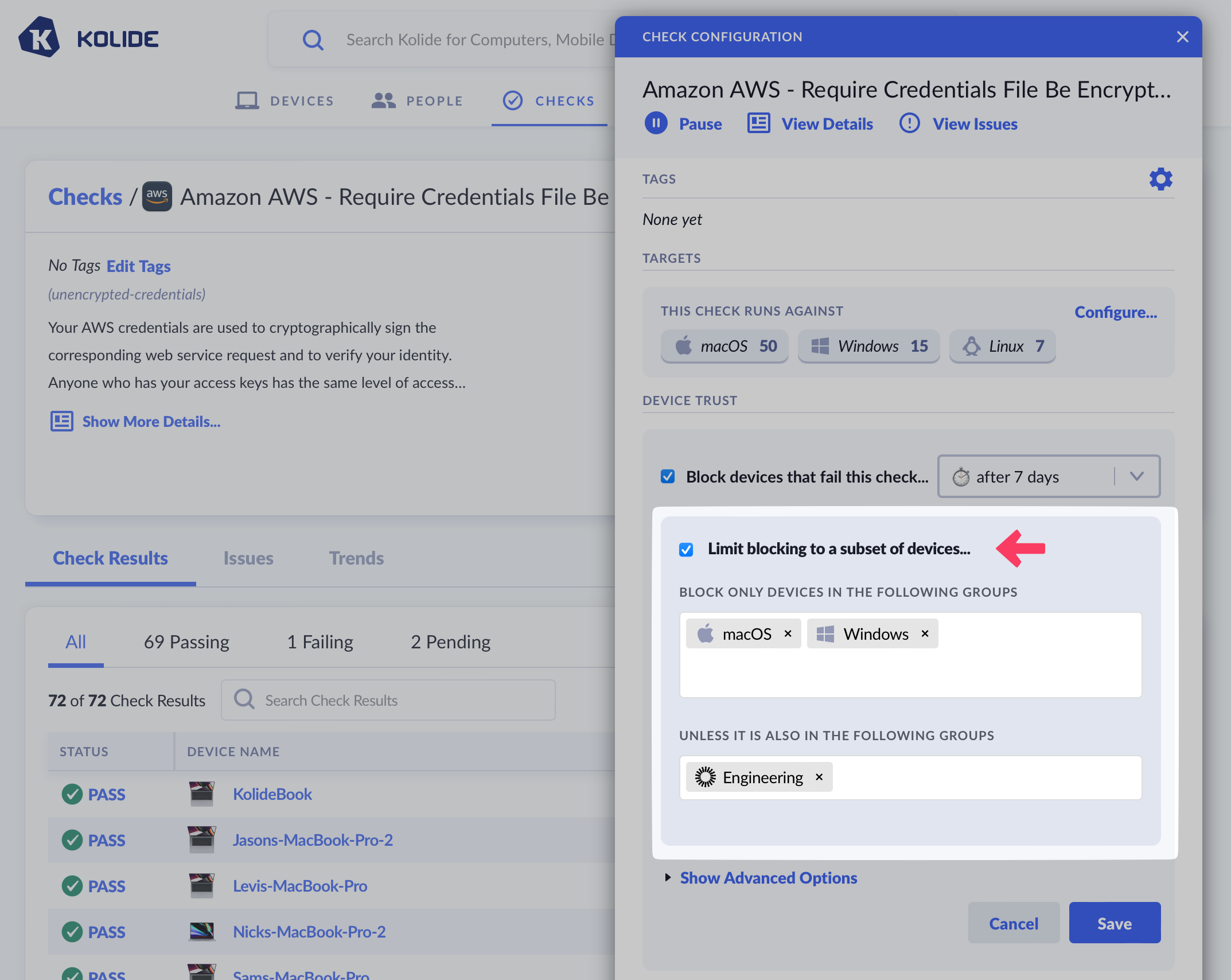
Task: Expand Show Advanced Options
Action: 768,878
